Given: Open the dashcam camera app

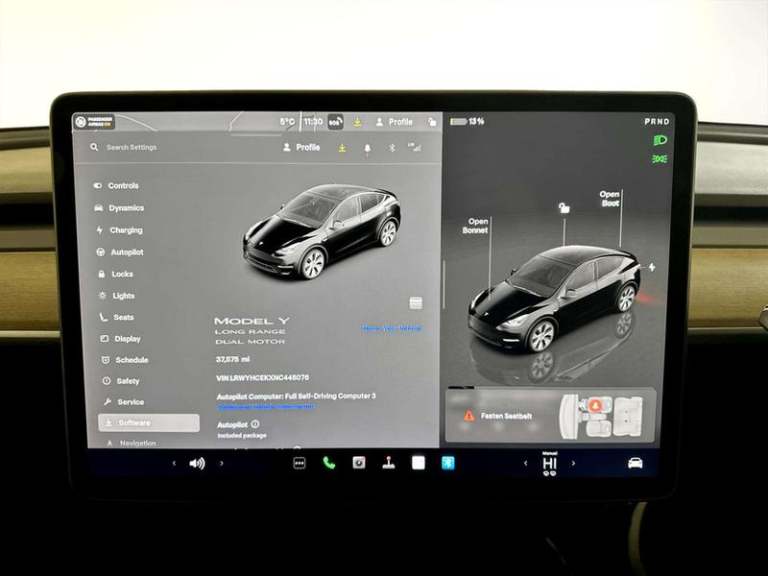Looking at the screenshot, I should pyautogui.click(x=358, y=463).
